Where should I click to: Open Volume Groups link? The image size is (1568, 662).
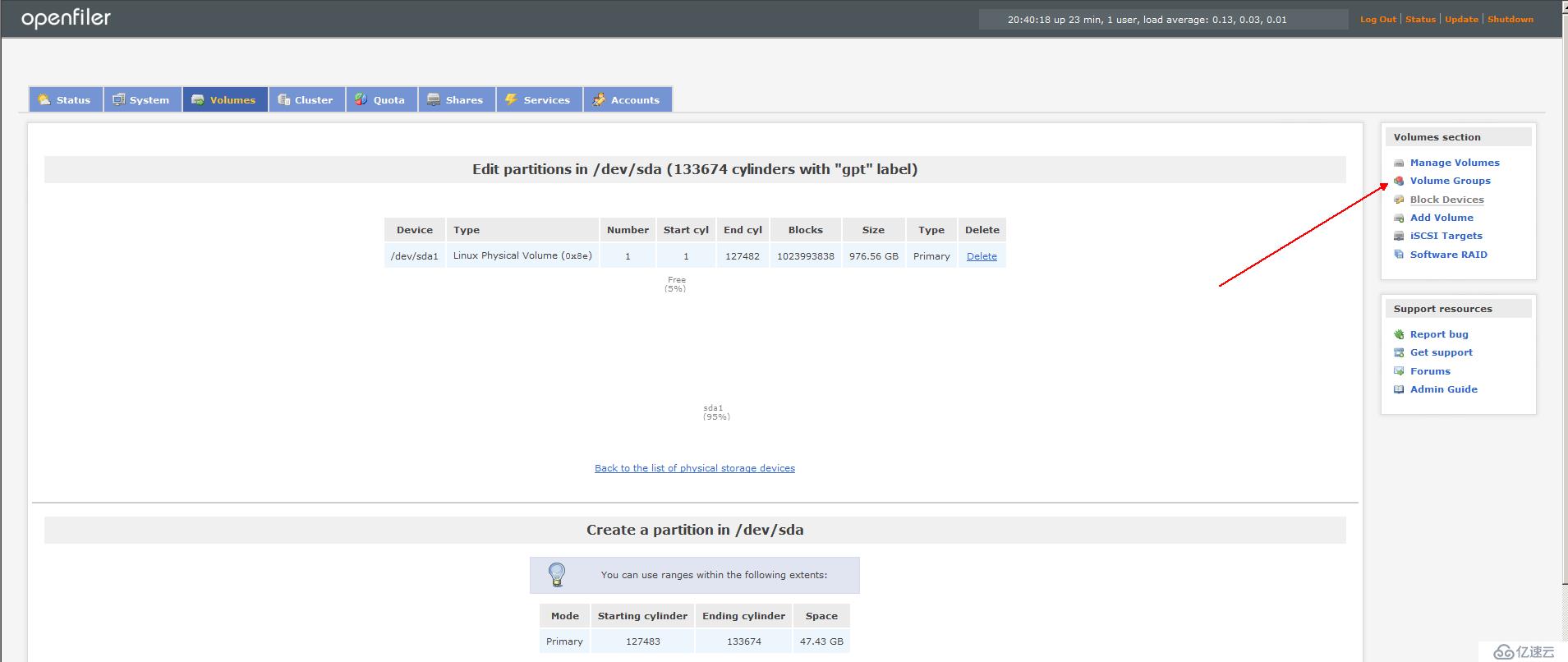coord(1451,181)
